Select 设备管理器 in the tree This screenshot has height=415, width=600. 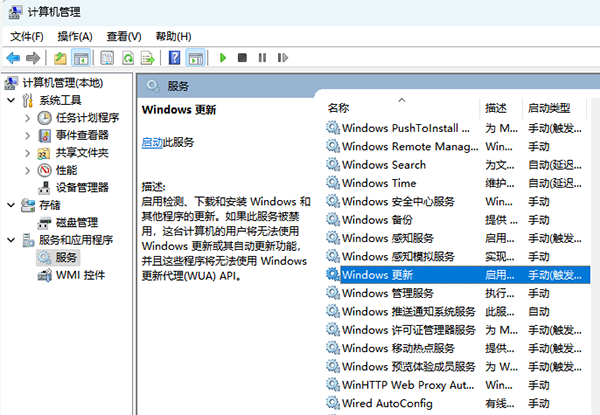point(82,187)
